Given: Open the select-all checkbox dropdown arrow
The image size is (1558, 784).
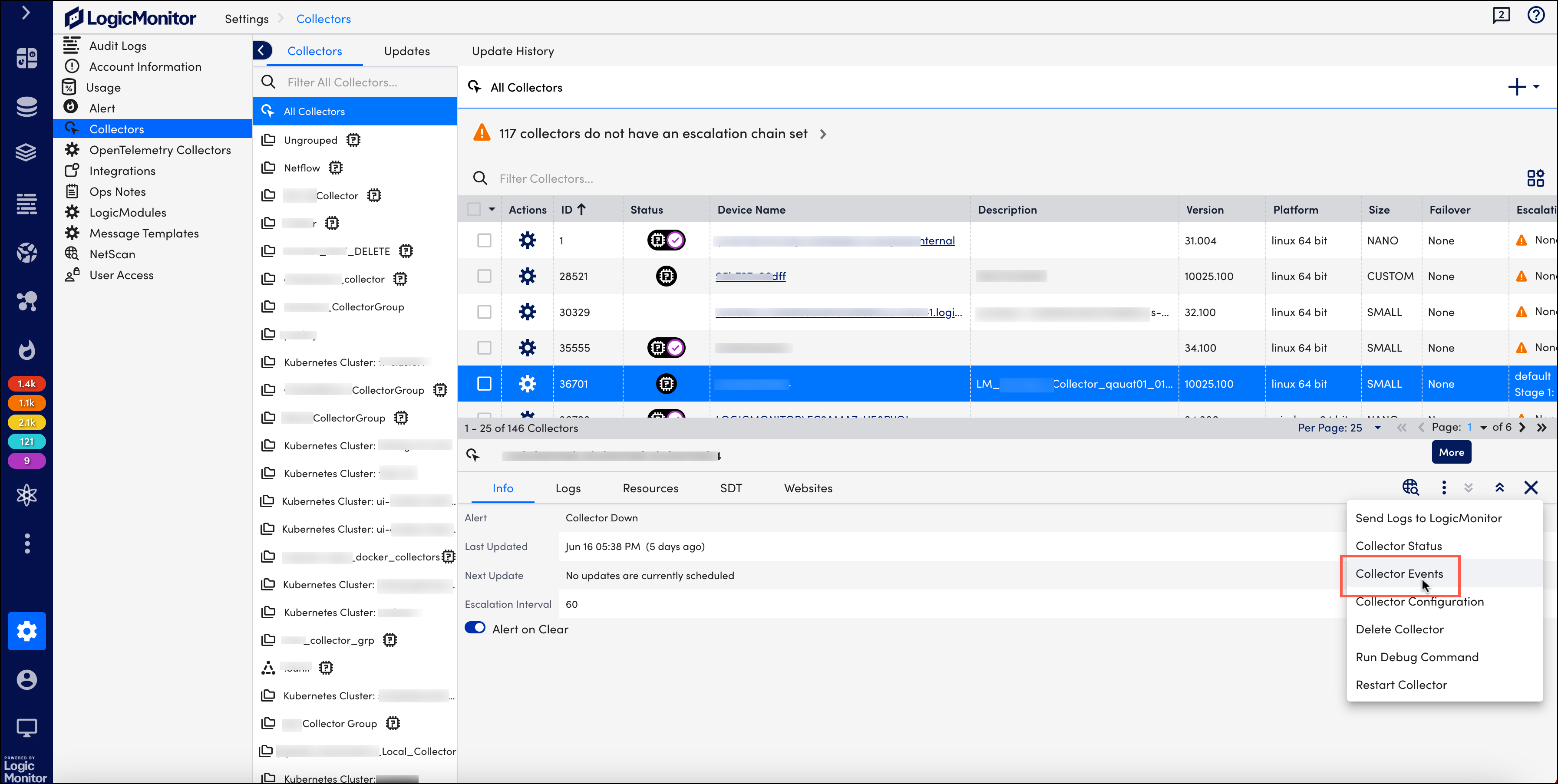Looking at the screenshot, I should pyautogui.click(x=492, y=209).
